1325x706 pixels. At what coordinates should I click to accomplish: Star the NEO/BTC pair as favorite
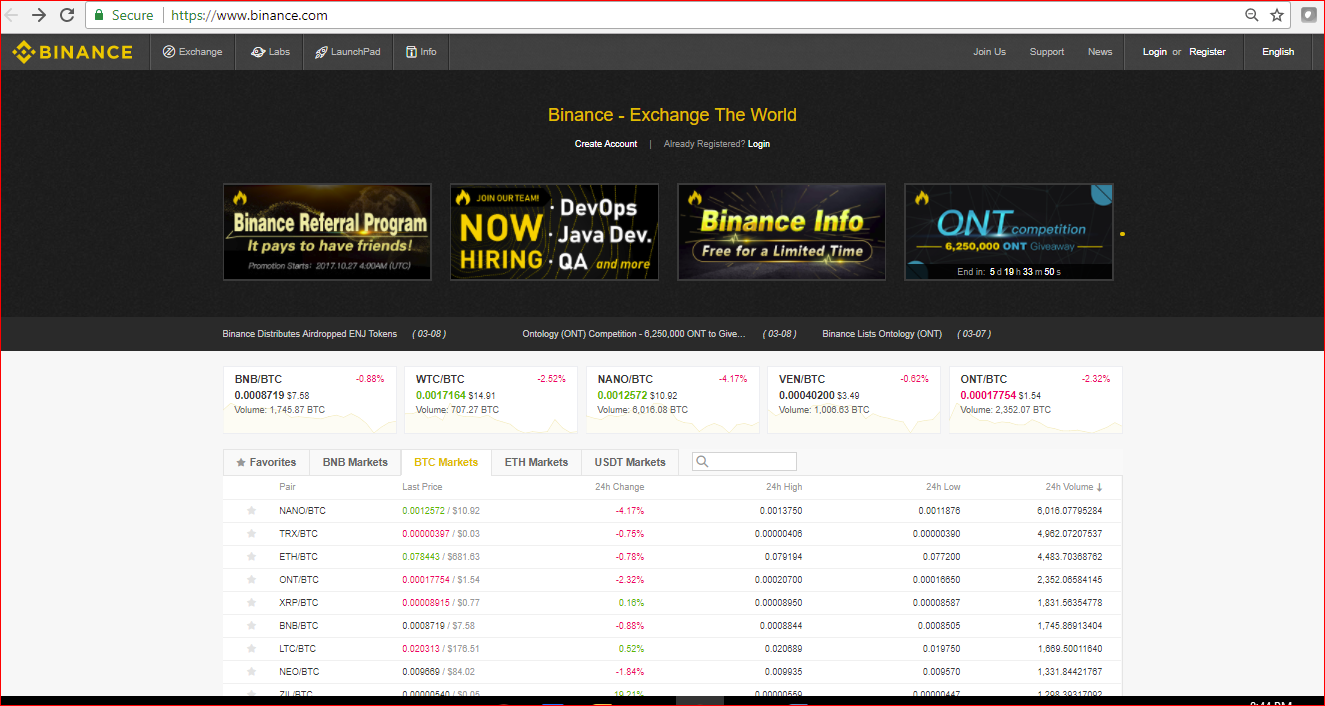click(x=252, y=672)
